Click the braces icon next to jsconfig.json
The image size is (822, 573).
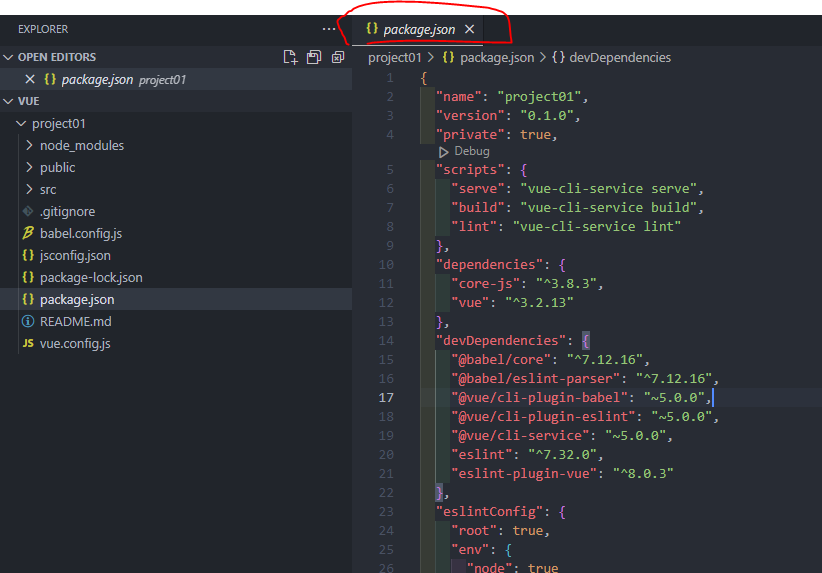(x=28, y=255)
